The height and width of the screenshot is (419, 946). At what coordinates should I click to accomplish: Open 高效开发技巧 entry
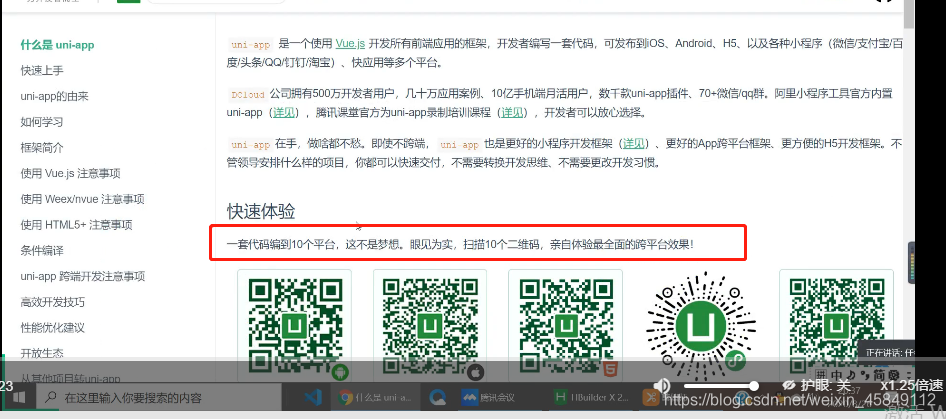52,302
